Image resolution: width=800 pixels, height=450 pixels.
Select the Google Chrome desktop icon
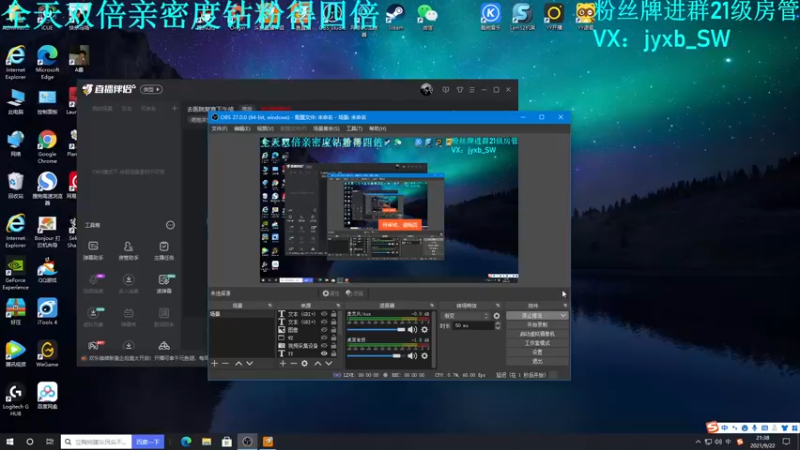pos(47,146)
